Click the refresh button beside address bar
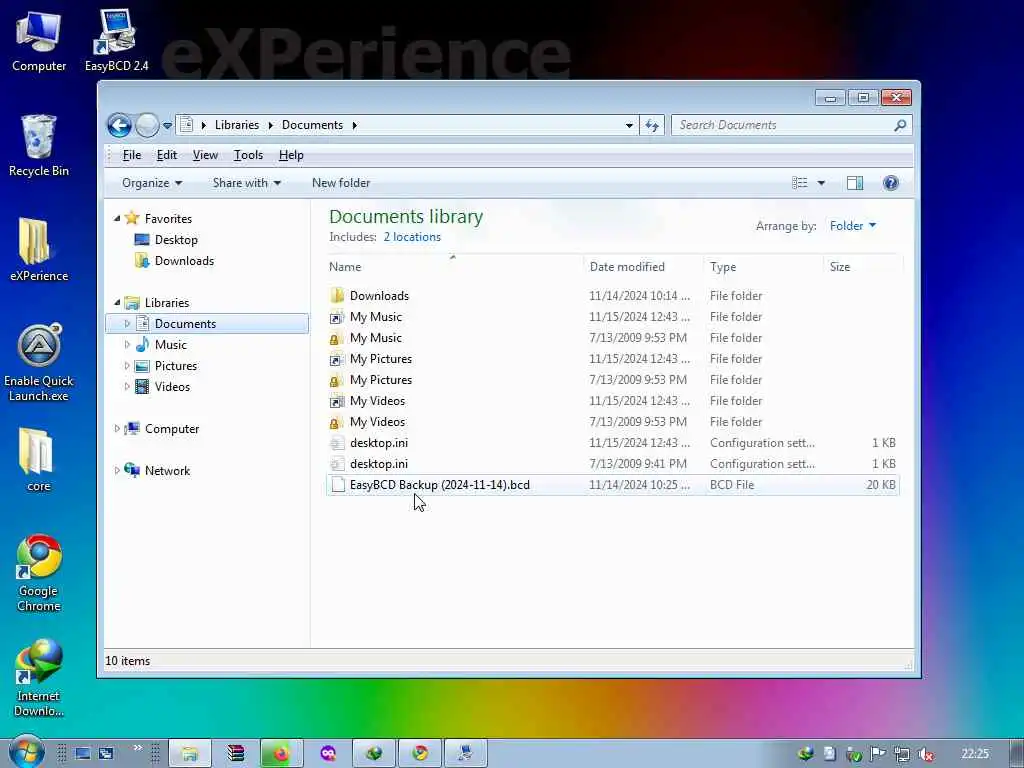Image resolution: width=1024 pixels, height=768 pixels. [652, 125]
